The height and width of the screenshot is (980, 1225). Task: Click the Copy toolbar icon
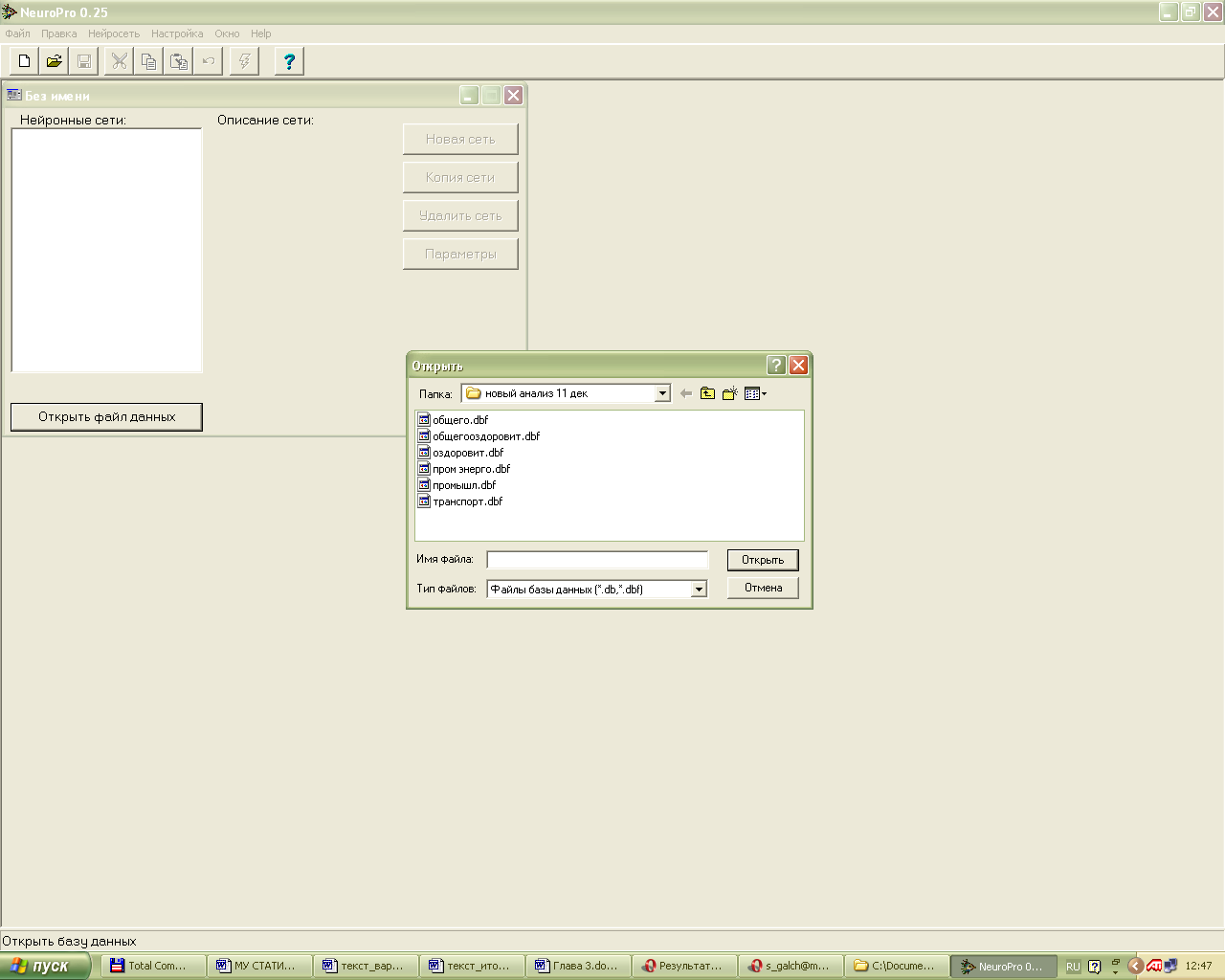(x=149, y=61)
